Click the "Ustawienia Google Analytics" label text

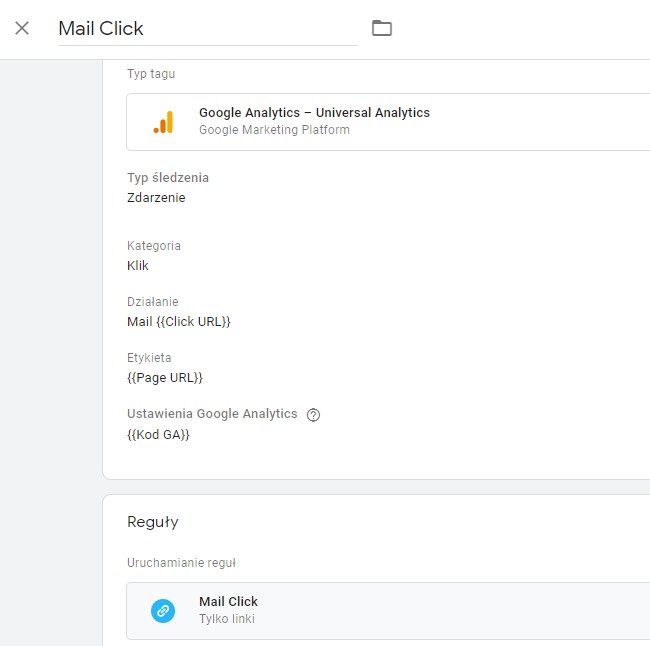[212, 414]
